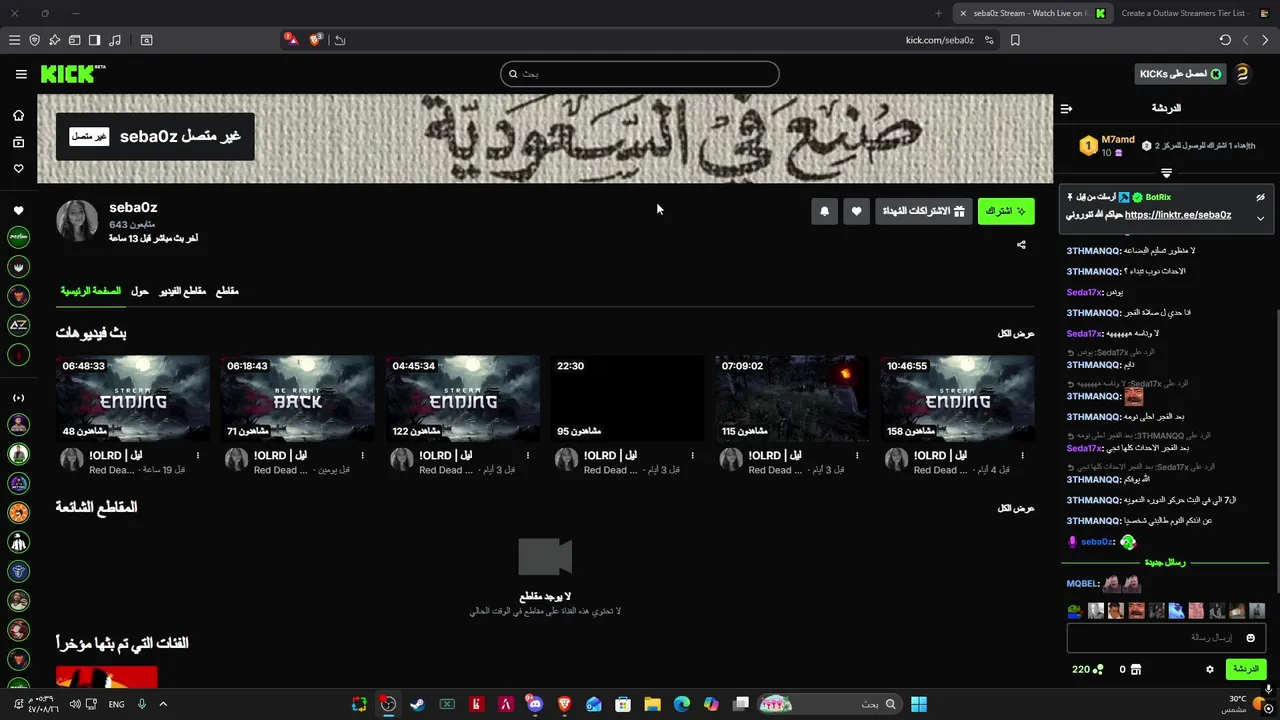1280x720 pixels.
Task: Open Brave VPN shield toolbar icon
Action: pos(34,40)
